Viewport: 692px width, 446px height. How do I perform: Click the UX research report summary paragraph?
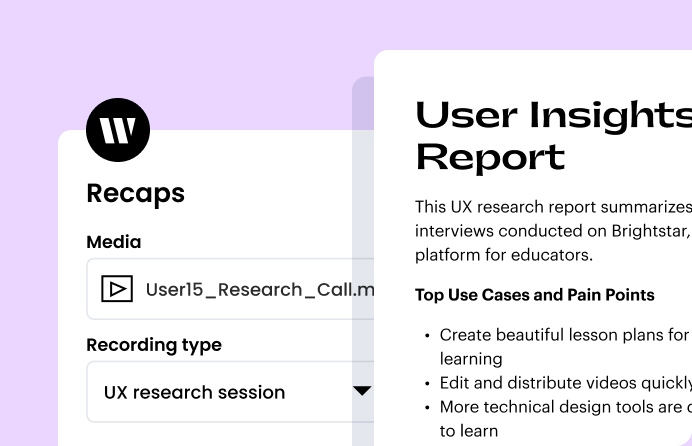pos(553,231)
